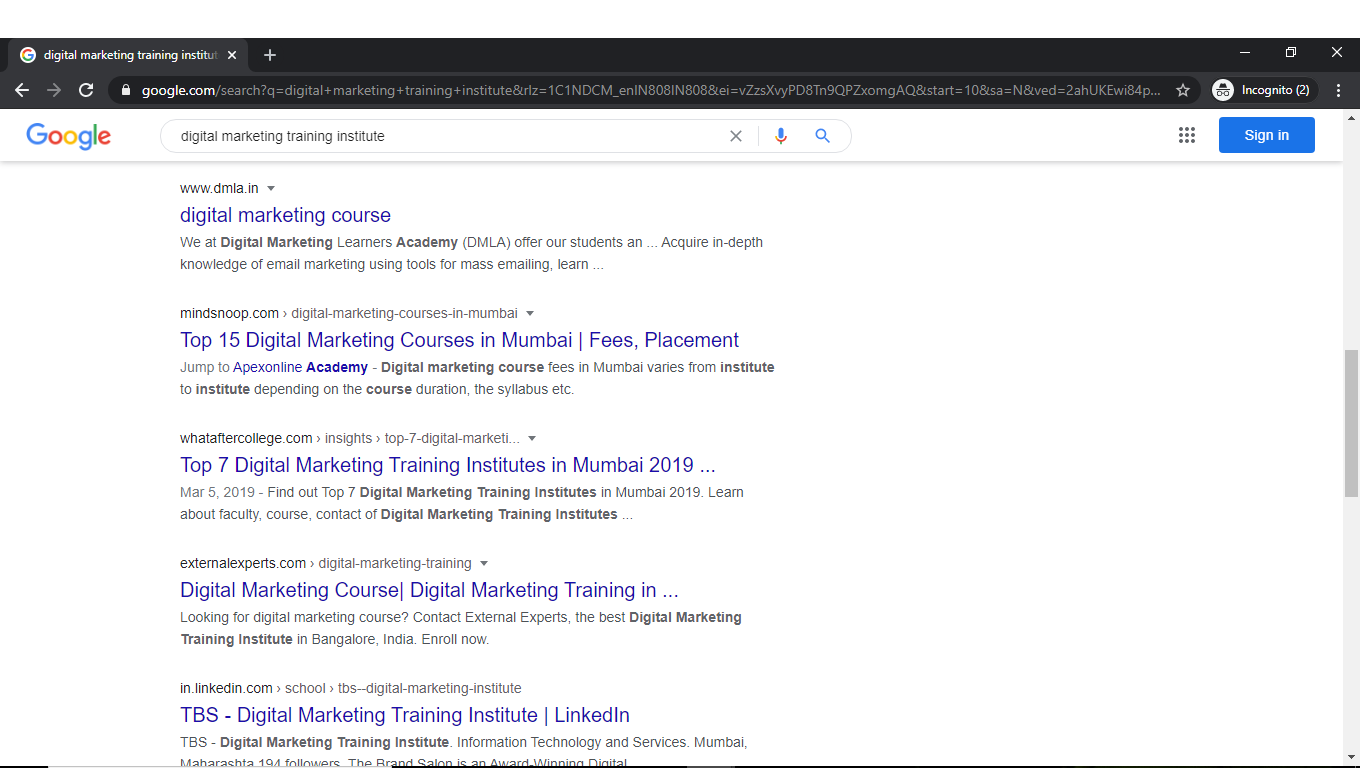Screen dimensions: 1360x768
Task: Bookmark this page with star icon
Action: point(1183,90)
